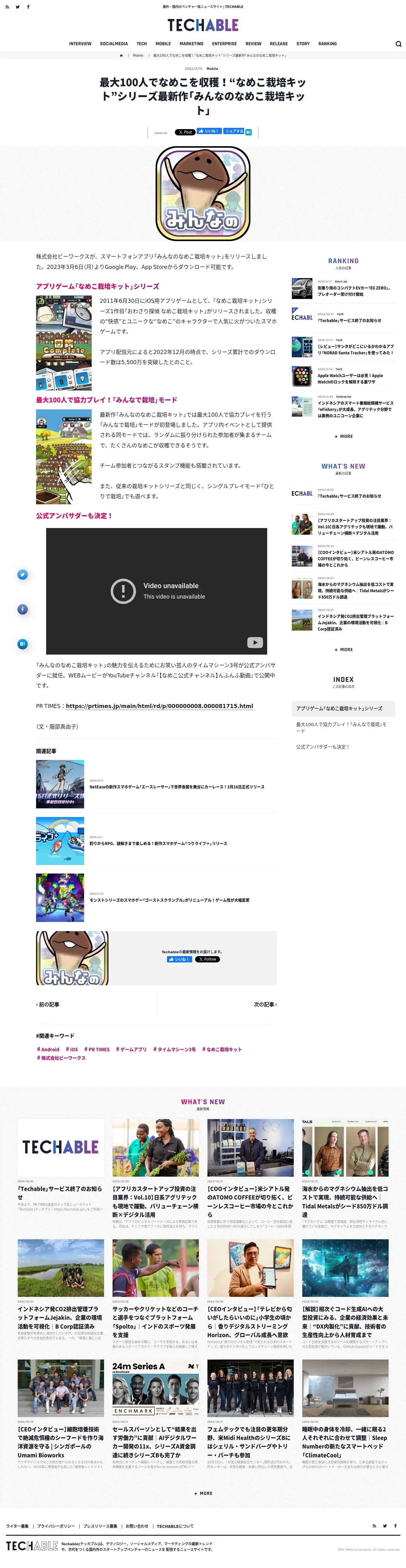Open the ライター募集 footer link

point(17,1526)
